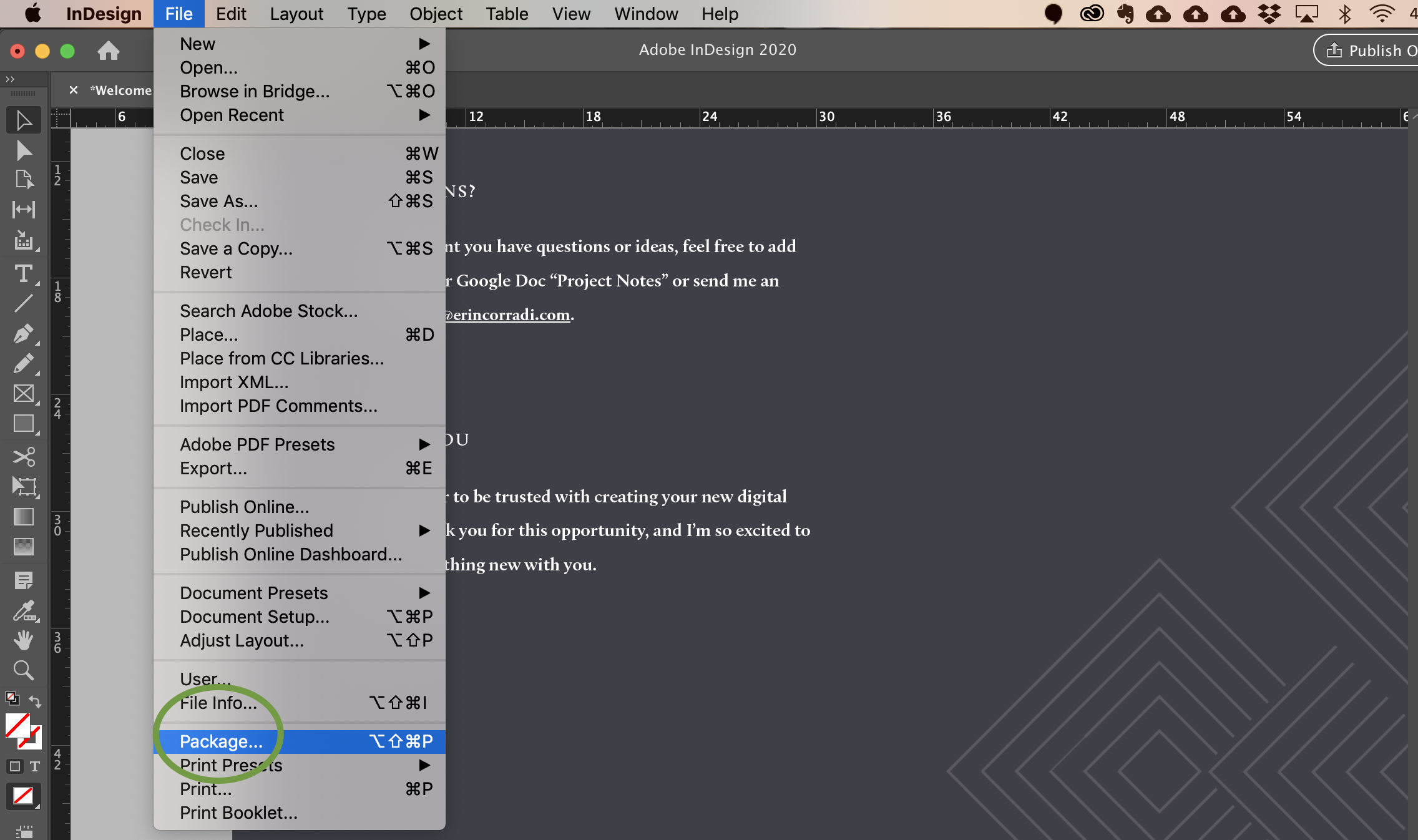This screenshot has width=1418, height=840.
Task: Click the fill color swatch
Action: click(17, 726)
